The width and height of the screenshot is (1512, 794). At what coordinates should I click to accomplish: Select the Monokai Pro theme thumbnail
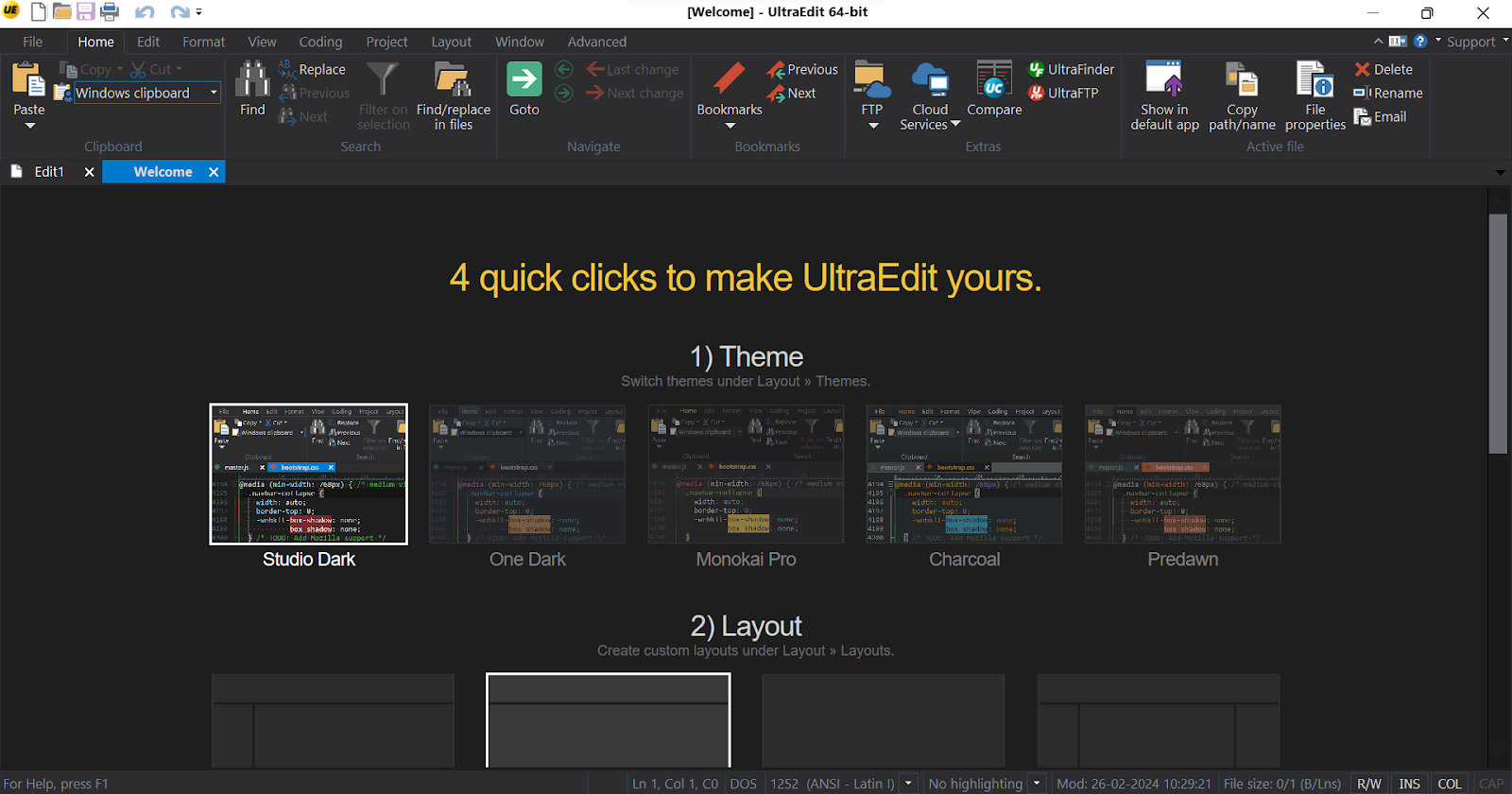tap(746, 475)
